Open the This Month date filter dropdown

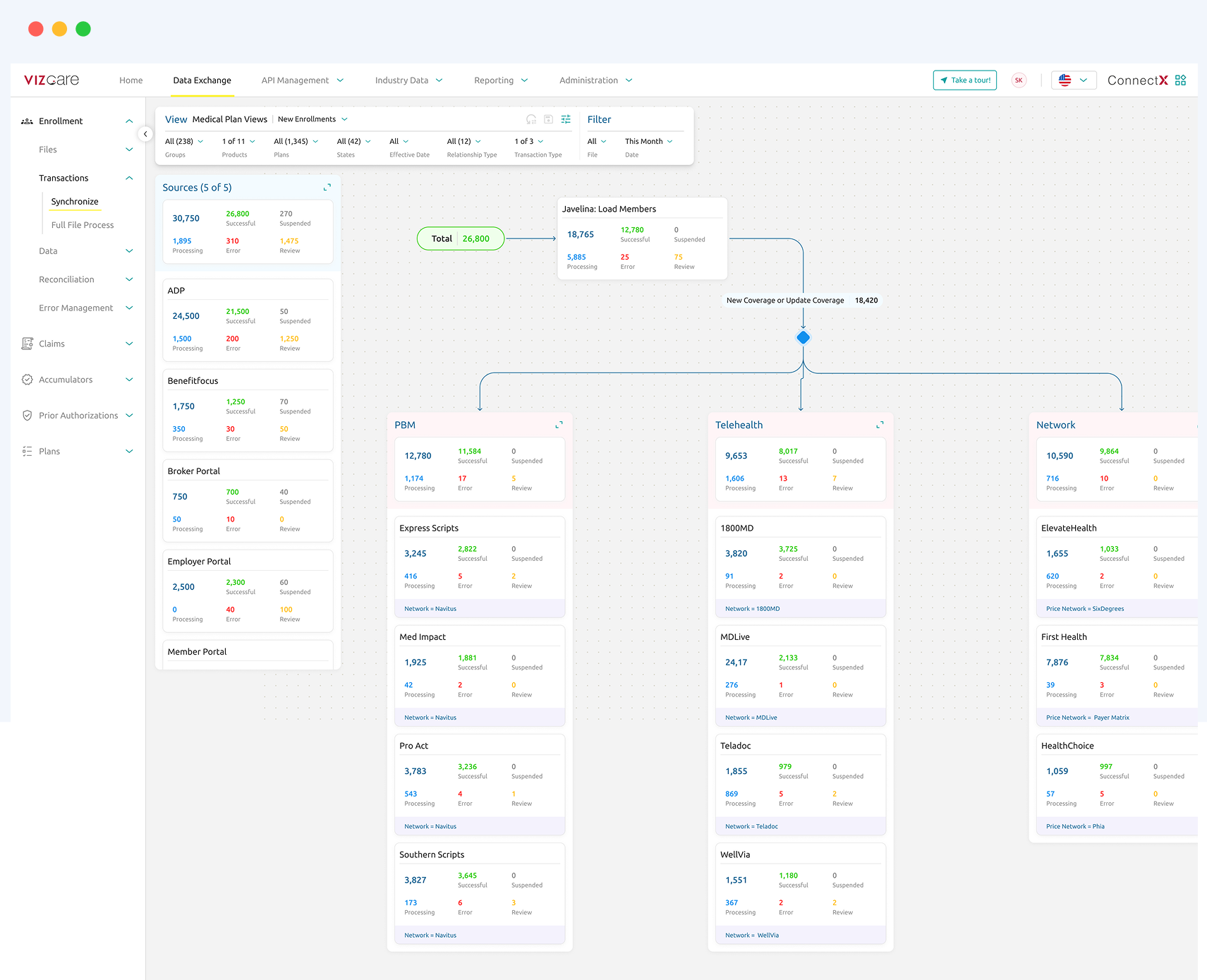pos(648,141)
